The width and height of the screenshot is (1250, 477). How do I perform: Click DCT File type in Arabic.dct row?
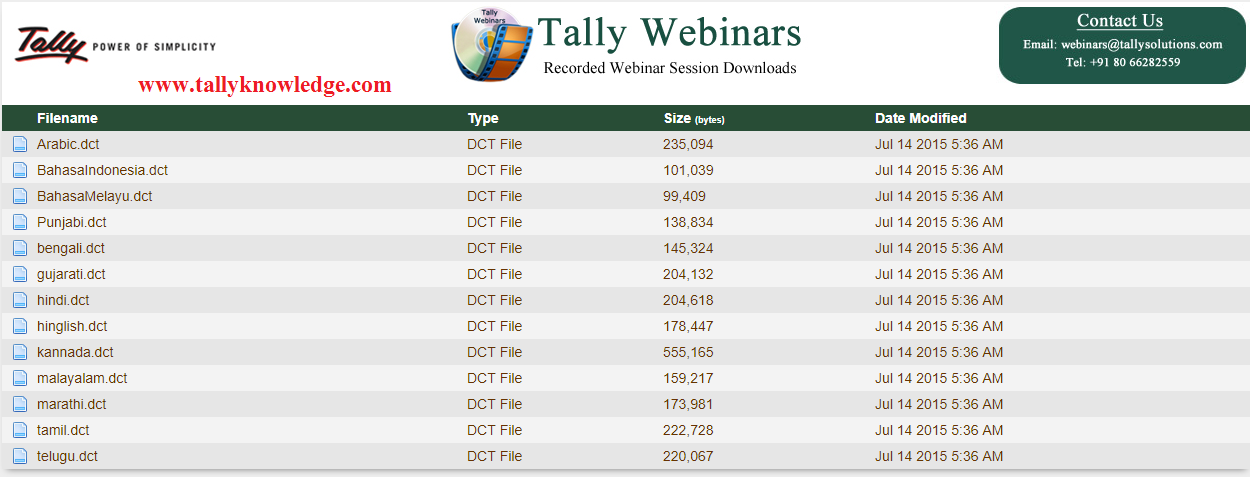pyautogui.click(x=494, y=144)
